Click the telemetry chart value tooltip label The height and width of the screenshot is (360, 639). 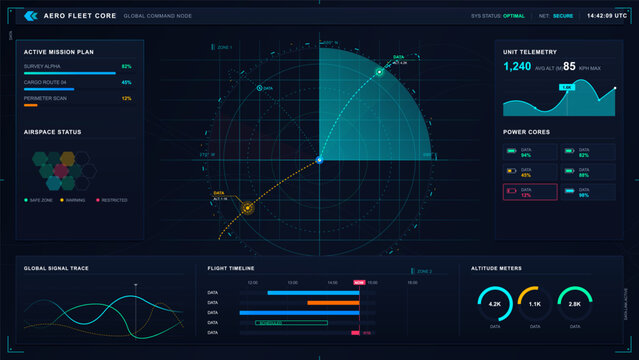pos(567,87)
